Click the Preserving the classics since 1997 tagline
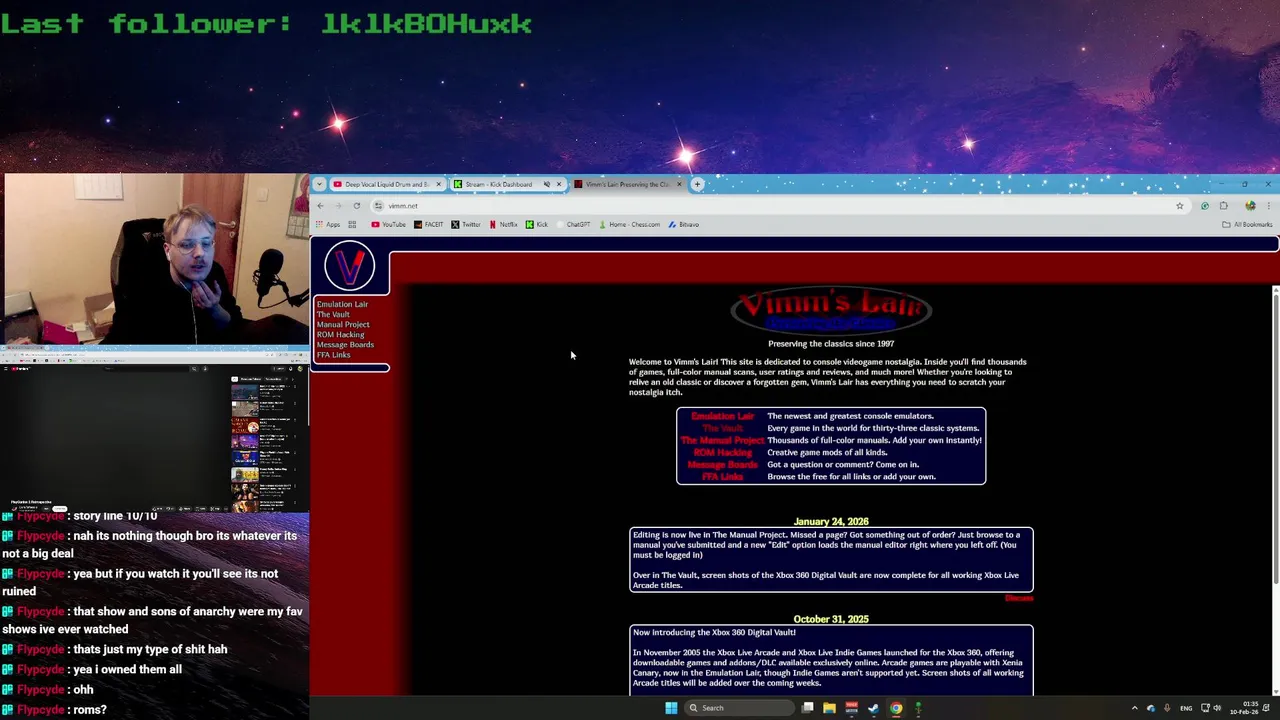This screenshot has width=1280, height=720. coord(831,343)
